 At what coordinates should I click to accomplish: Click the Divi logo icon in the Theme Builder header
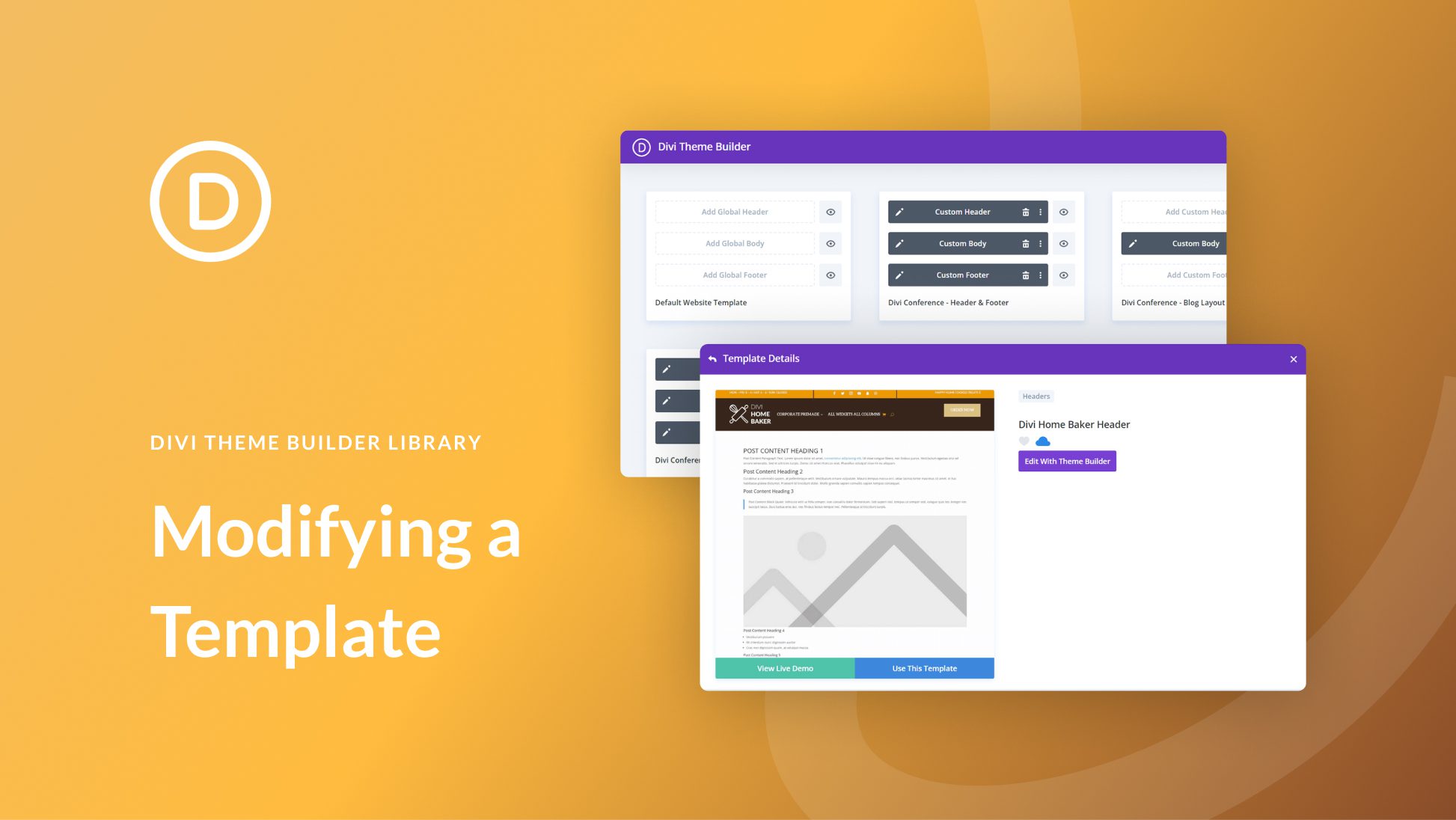pos(638,146)
